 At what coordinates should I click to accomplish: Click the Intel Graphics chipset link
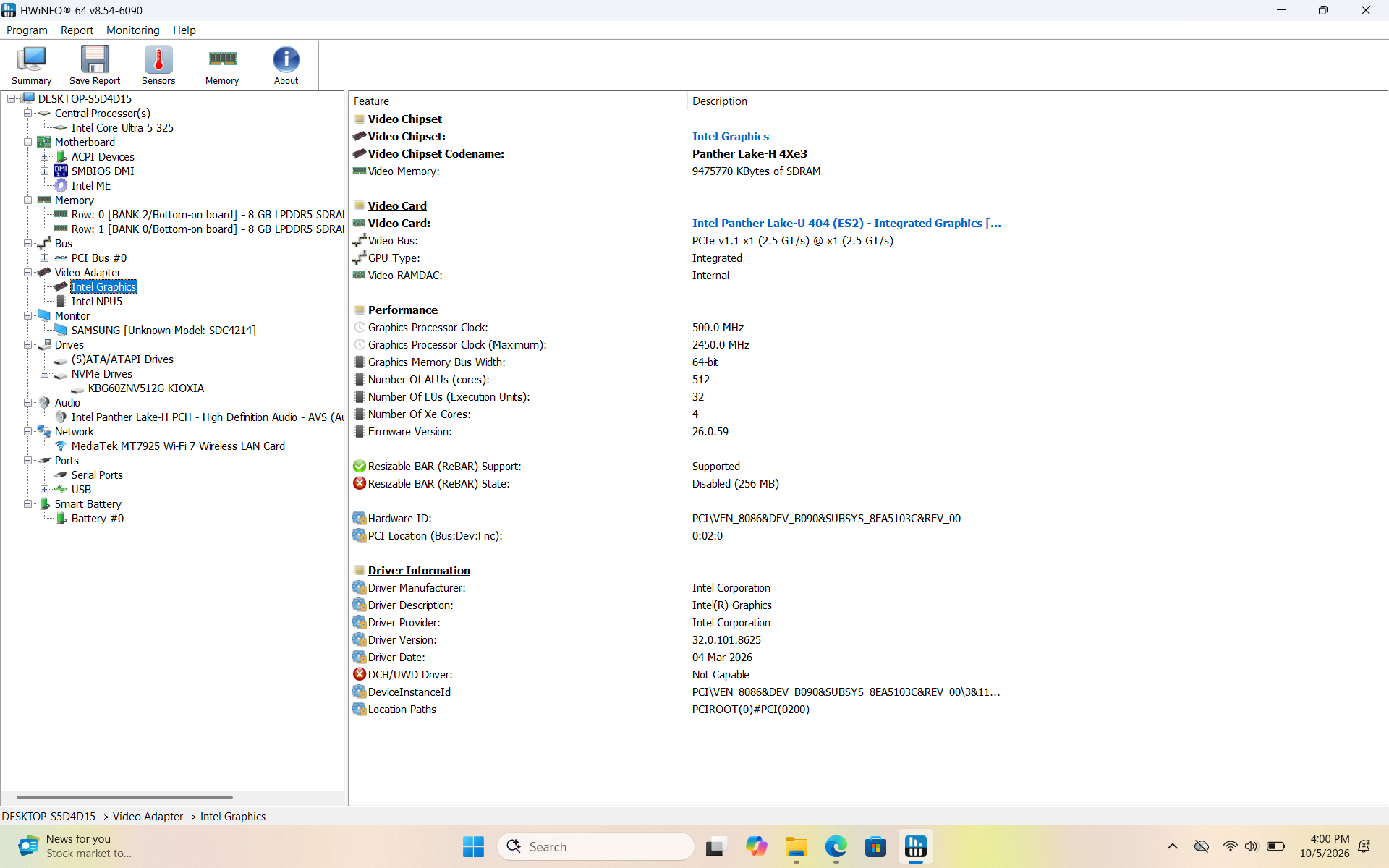[x=730, y=137]
